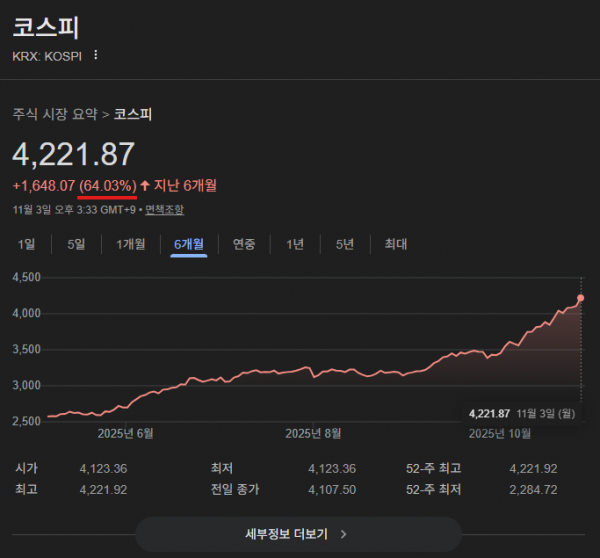Open the 주식 시장 요약 breadcrumb link
The image size is (600, 558).
click(56, 114)
